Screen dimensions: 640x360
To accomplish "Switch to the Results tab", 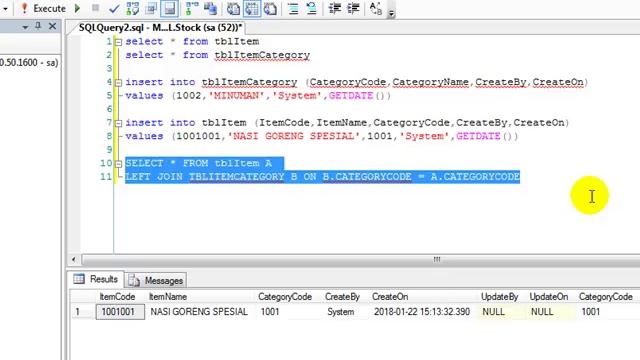I will click(96, 279).
